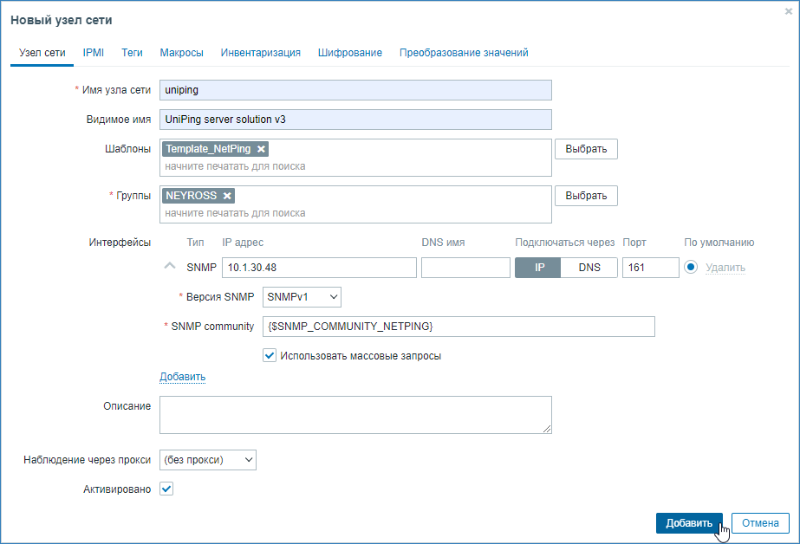Click Выбрать button for Группы
This screenshot has height=544, width=800.
click(x=586, y=195)
